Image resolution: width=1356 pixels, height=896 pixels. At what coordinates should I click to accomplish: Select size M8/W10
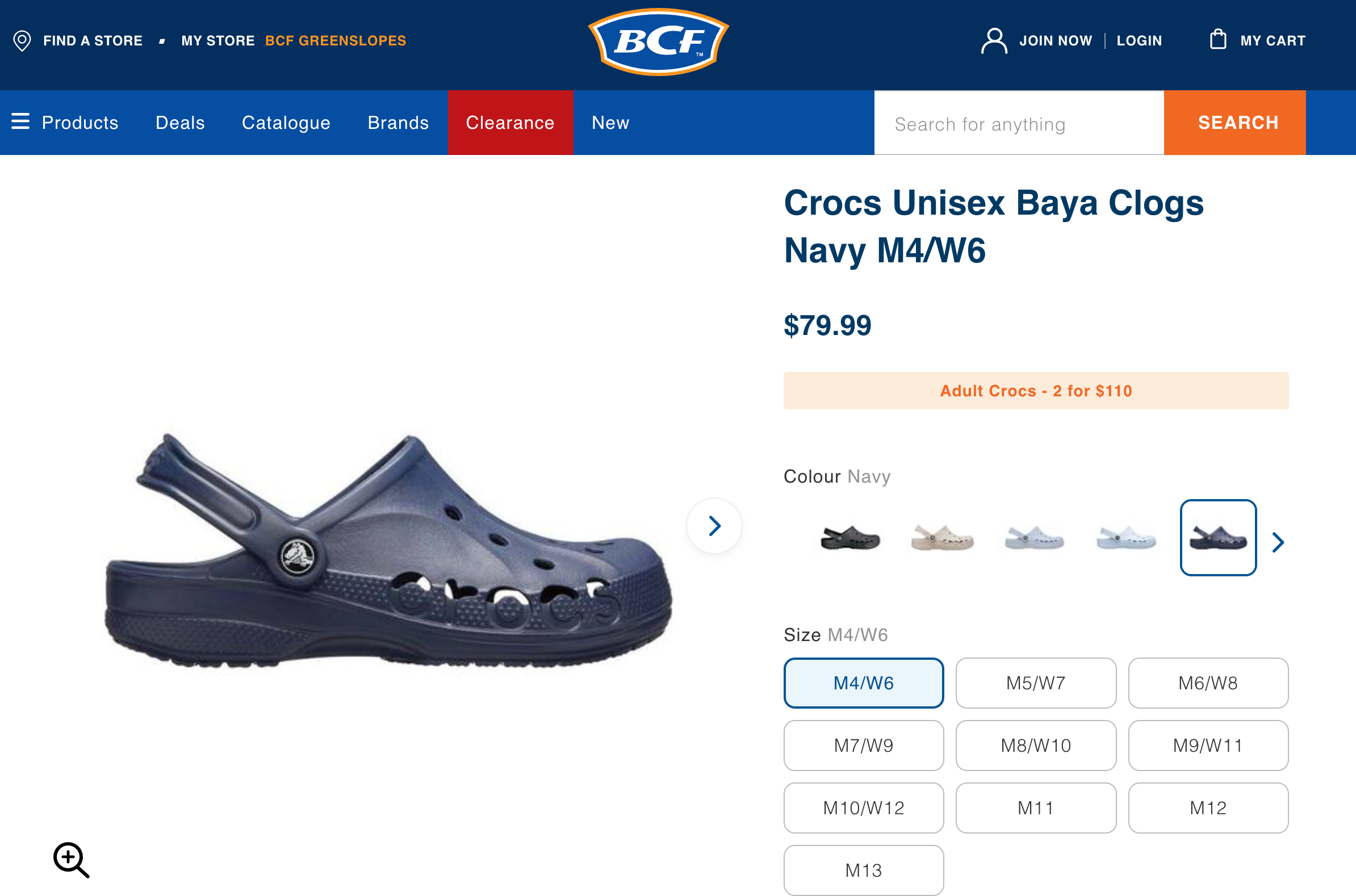coord(1035,745)
